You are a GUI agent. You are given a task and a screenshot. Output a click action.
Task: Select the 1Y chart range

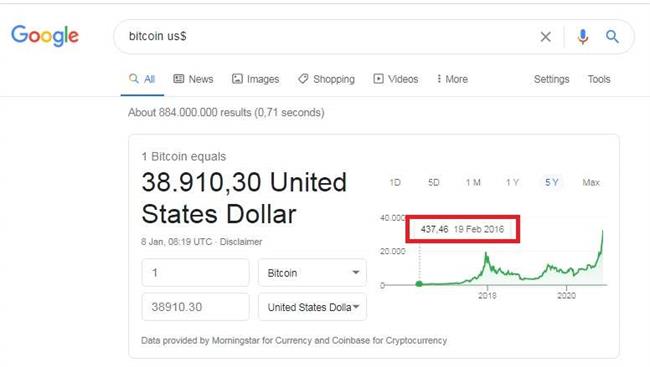pyautogui.click(x=512, y=182)
